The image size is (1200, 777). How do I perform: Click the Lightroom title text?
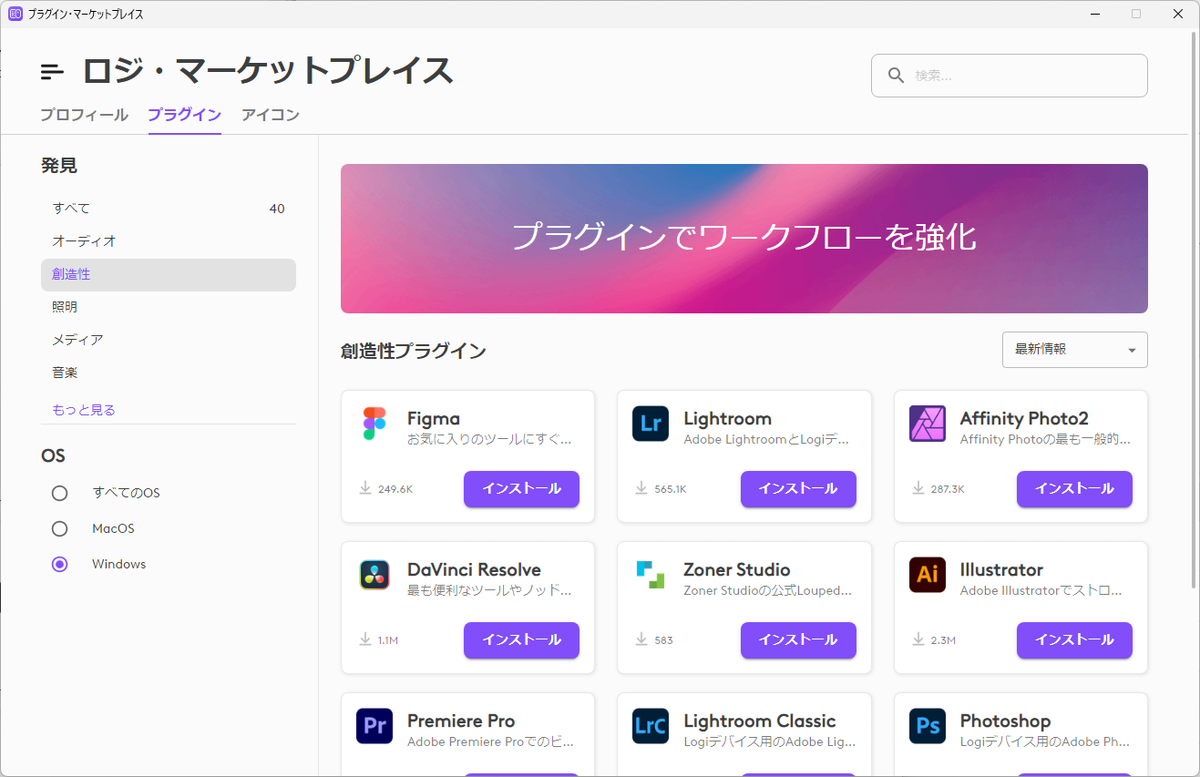[x=728, y=419]
